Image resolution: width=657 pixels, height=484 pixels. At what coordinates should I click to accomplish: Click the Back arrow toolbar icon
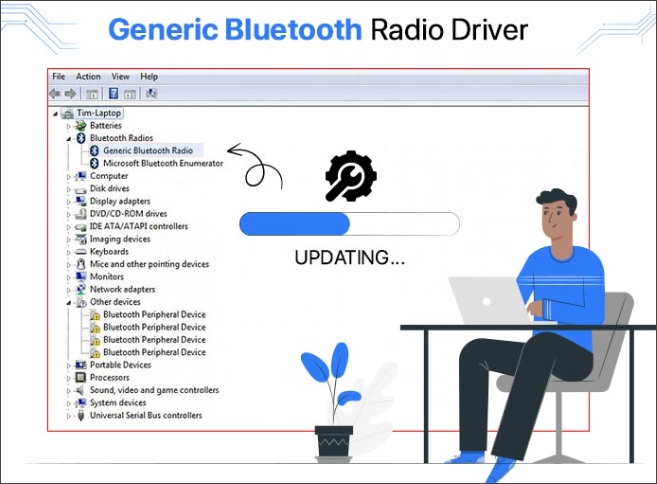tap(55, 93)
